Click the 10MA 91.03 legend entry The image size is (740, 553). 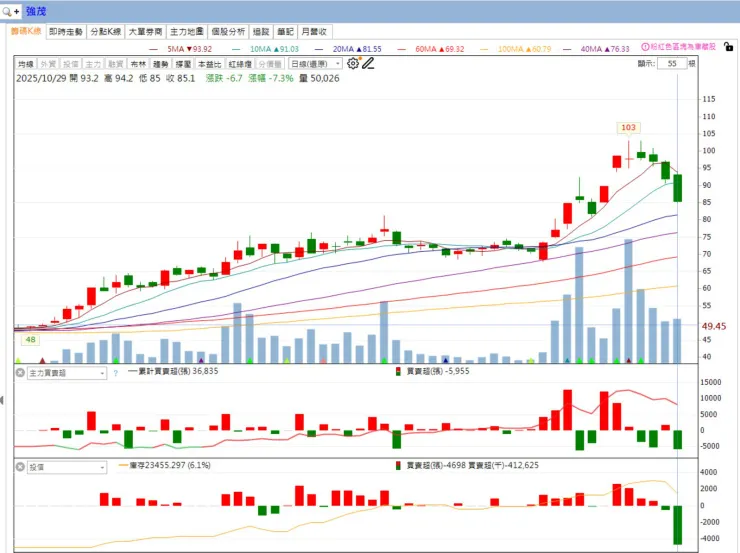265,49
